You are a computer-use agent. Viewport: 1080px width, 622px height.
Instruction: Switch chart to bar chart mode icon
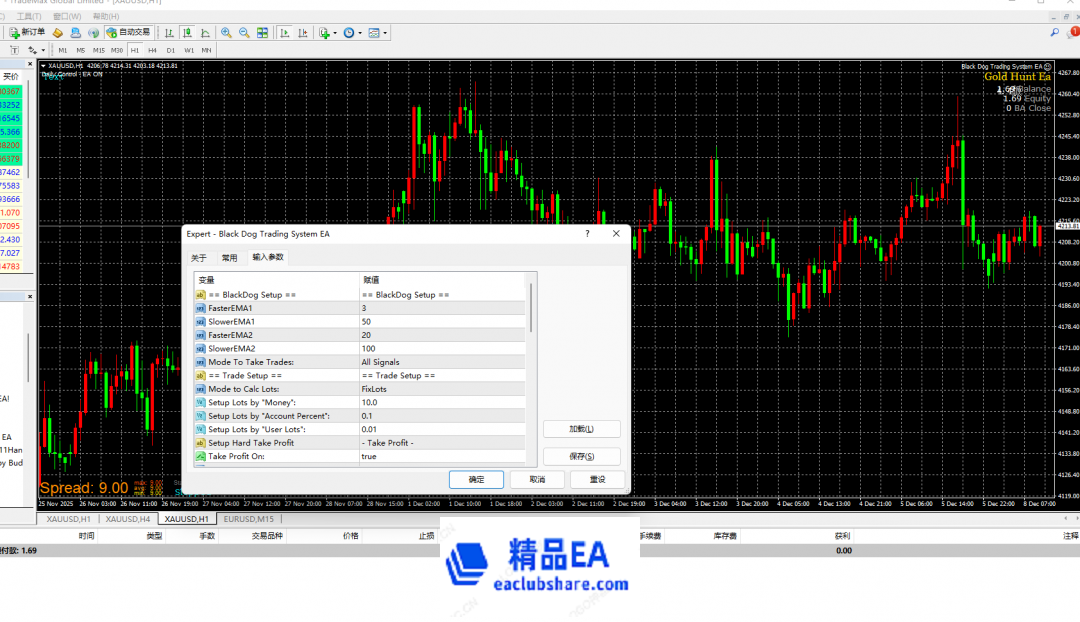[x=167, y=32]
